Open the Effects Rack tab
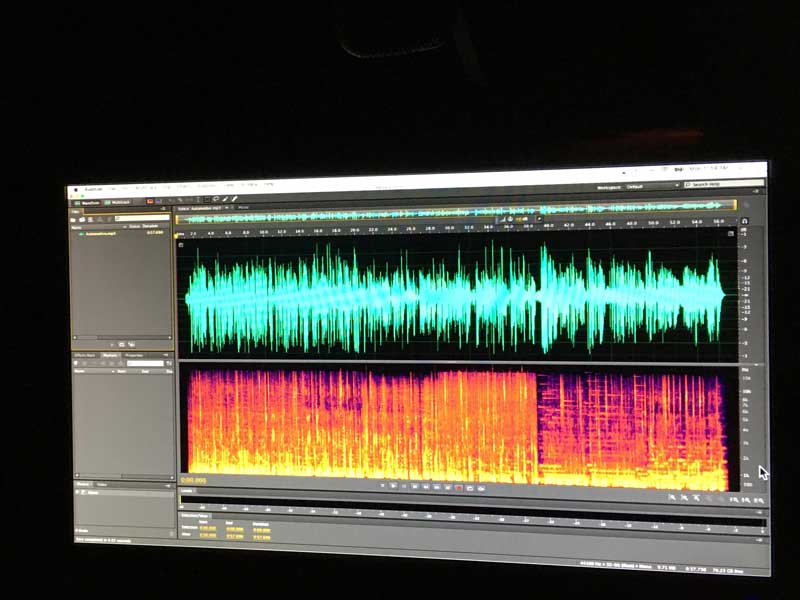800x600 pixels. coord(85,355)
